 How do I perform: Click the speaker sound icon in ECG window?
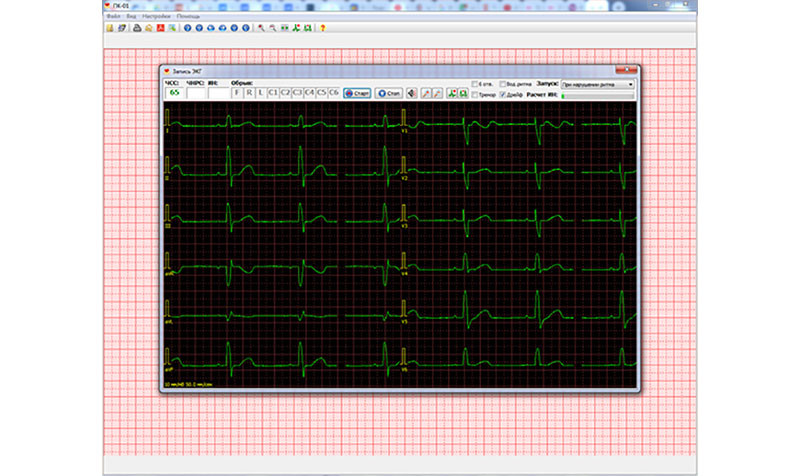tap(411, 93)
